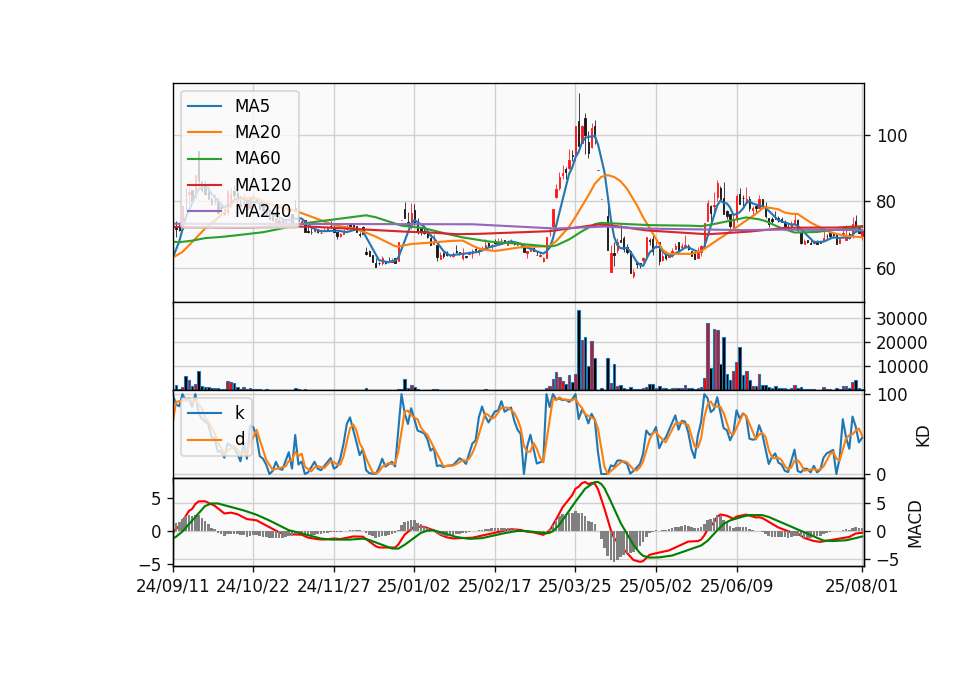Viewport: 960px width, 690px height.
Task: Click the volume axis value 30000
Action: tap(902, 318)
